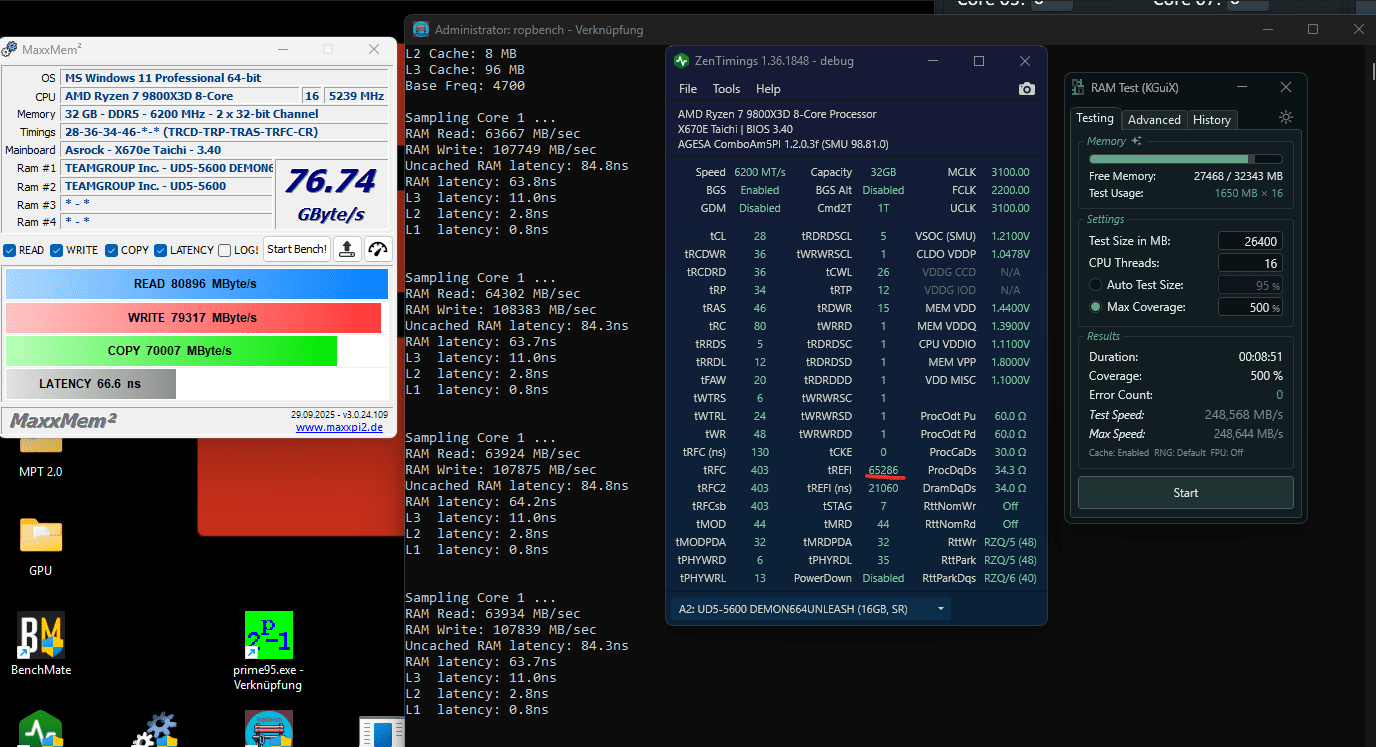Click the MaxxMem title bar app icon
This screenshot has height=747, width=1376.
tap(8, 49)
